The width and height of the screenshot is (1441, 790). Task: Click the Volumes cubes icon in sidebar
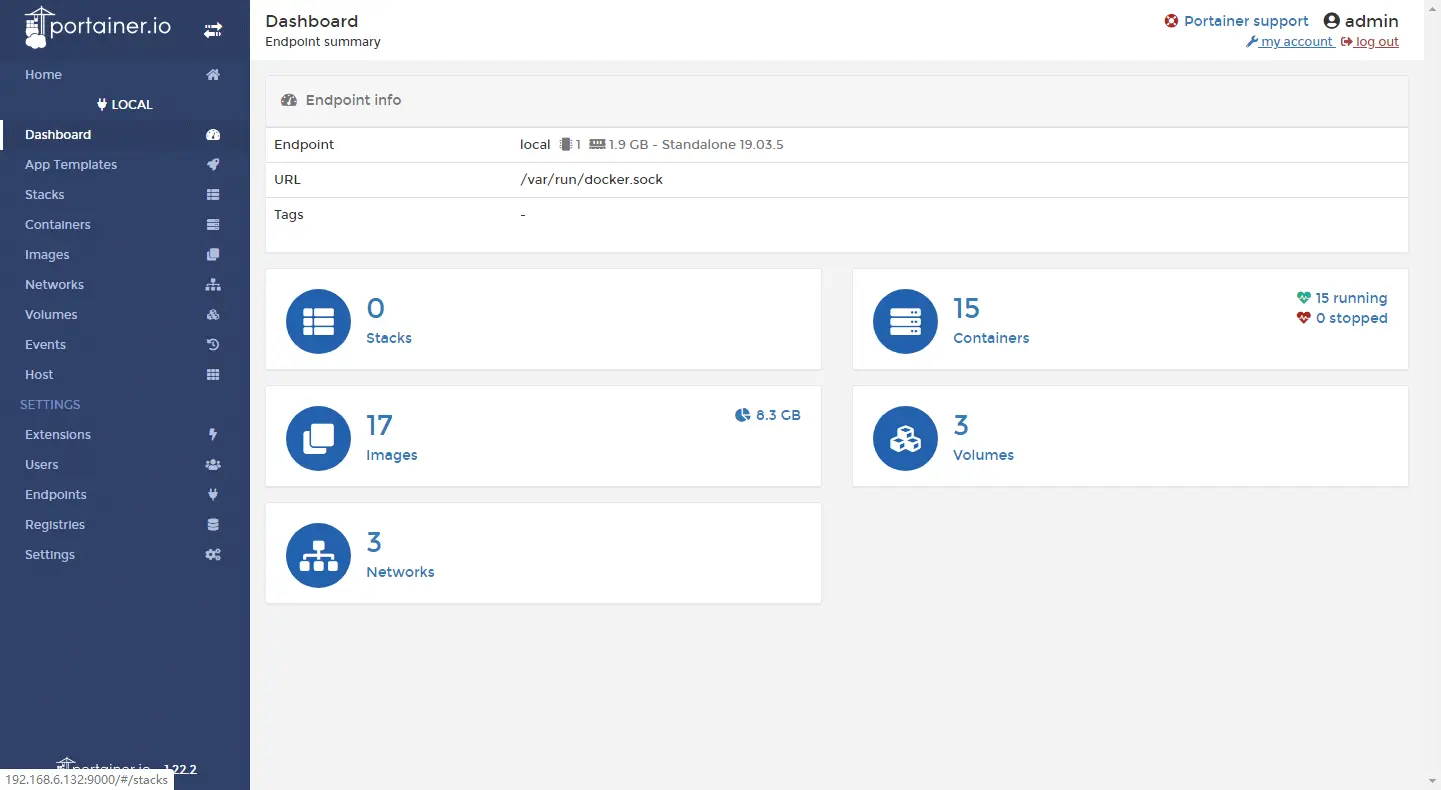pyautogui.click(x=213, y=315)
